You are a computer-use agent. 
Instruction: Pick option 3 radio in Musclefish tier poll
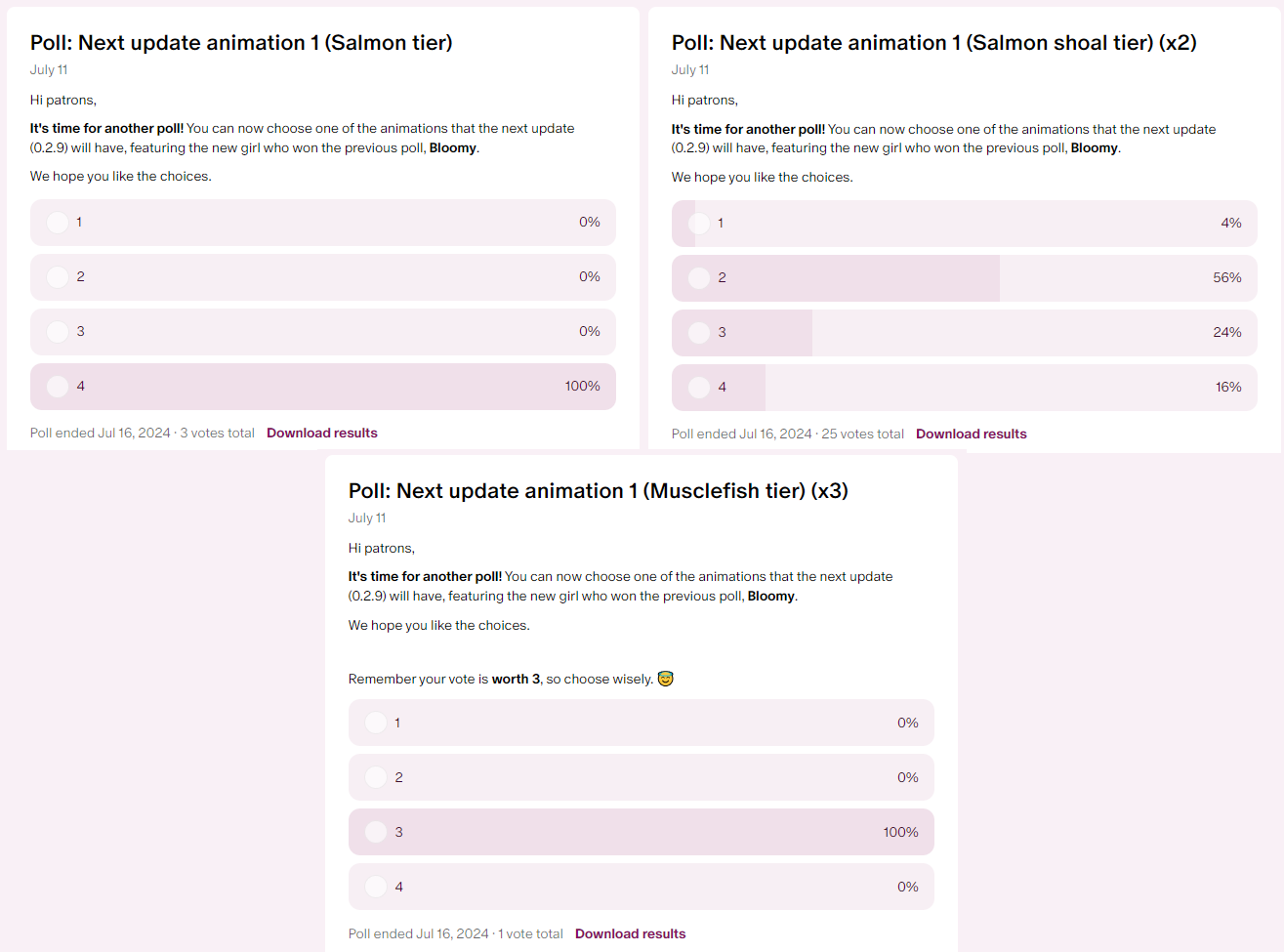376,832
